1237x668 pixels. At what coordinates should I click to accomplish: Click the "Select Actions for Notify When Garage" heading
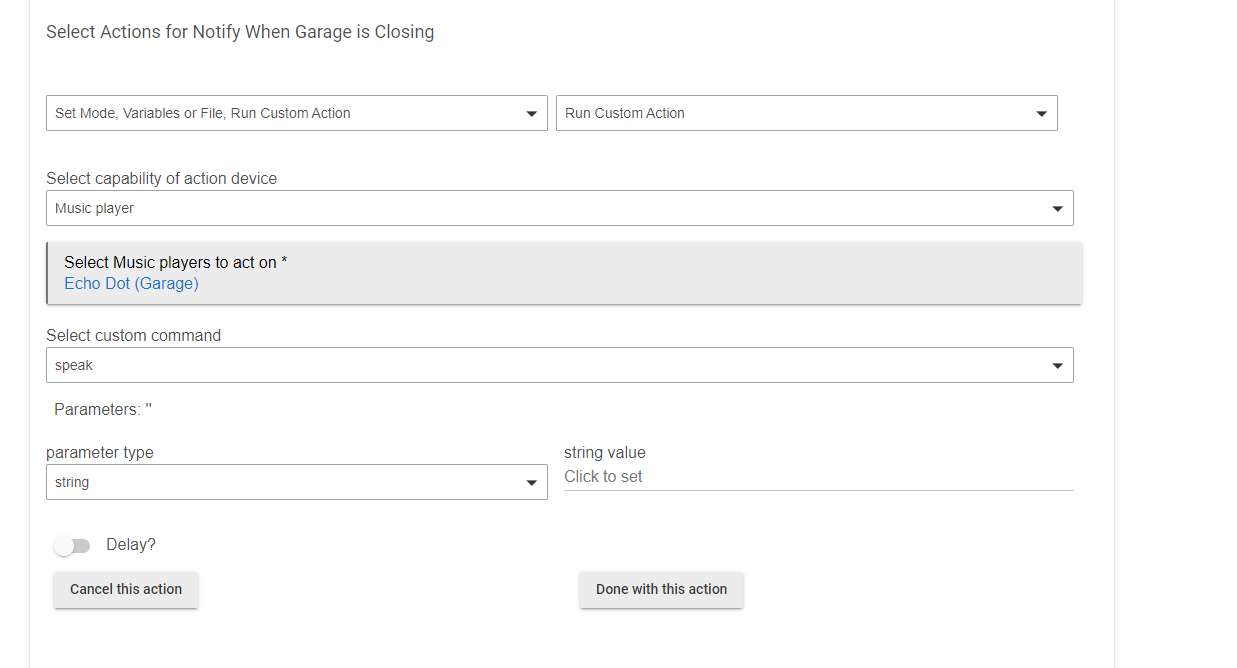click(240, 32)
